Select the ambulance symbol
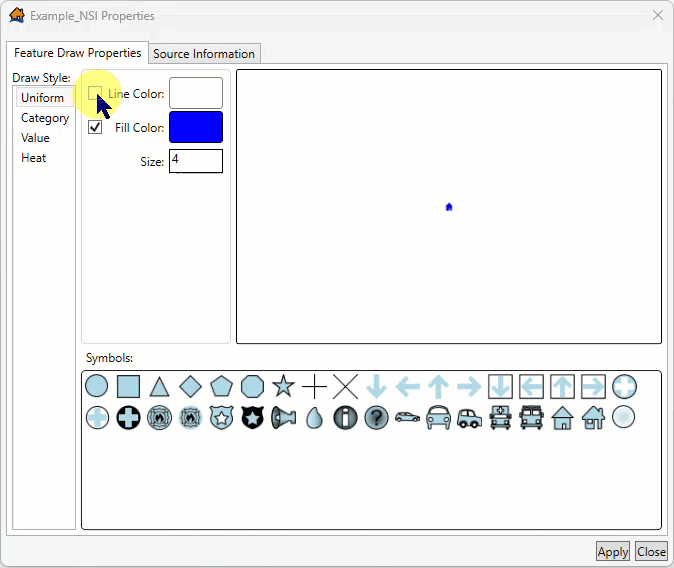 tap(500, 418)
